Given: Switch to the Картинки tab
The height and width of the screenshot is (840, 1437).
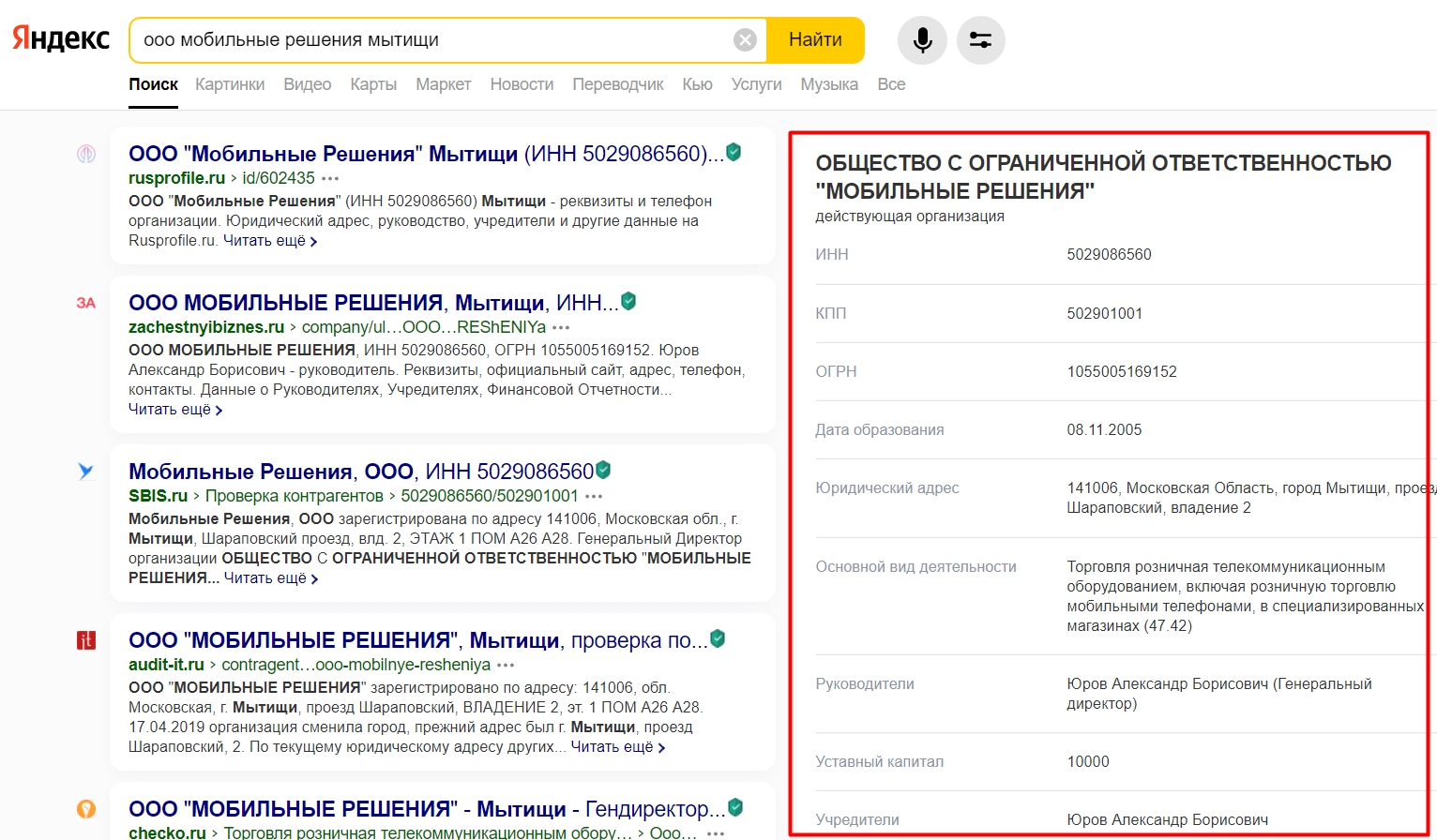Looking at the screenshot, I should (x=230, y=84).
